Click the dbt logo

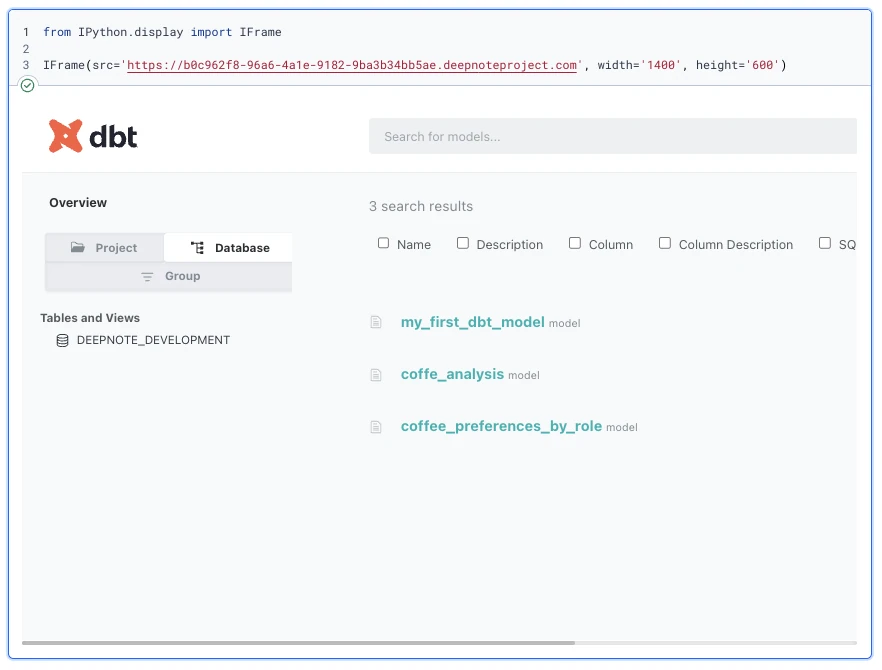(x=93, y=136)
